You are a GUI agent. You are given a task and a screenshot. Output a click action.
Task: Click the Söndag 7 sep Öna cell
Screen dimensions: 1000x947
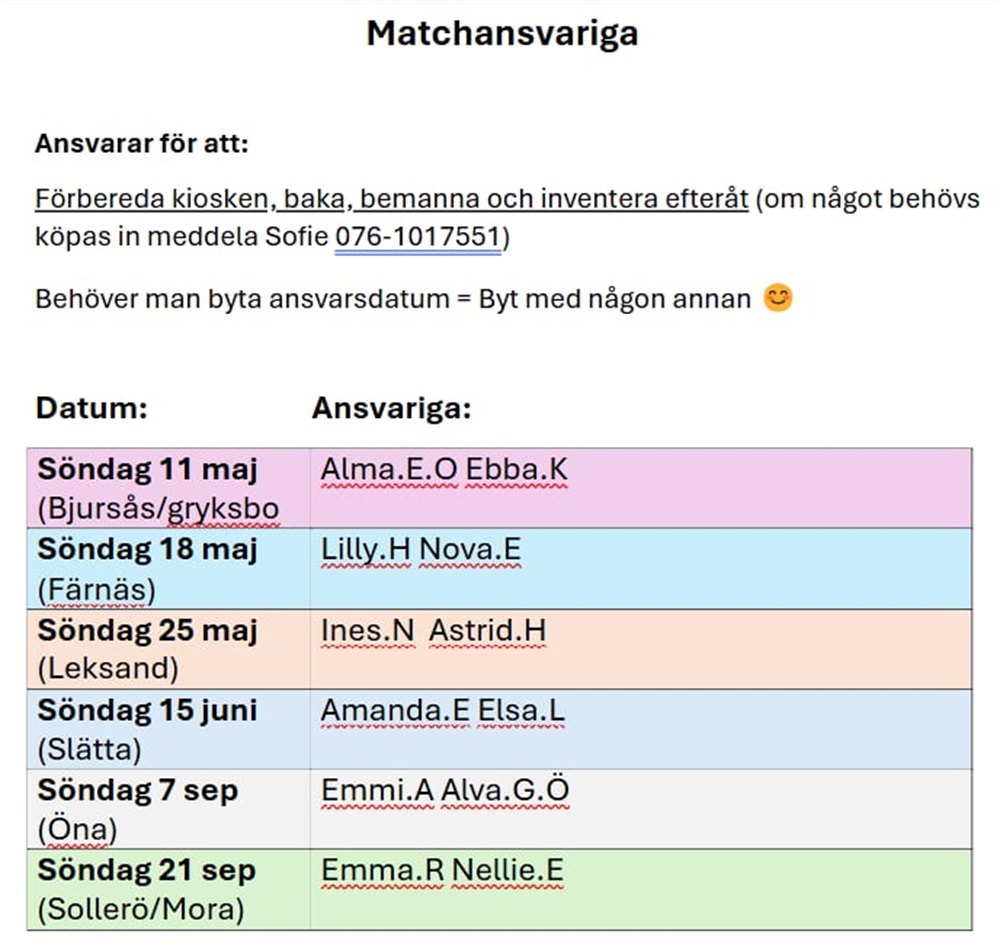pos(168,809)
